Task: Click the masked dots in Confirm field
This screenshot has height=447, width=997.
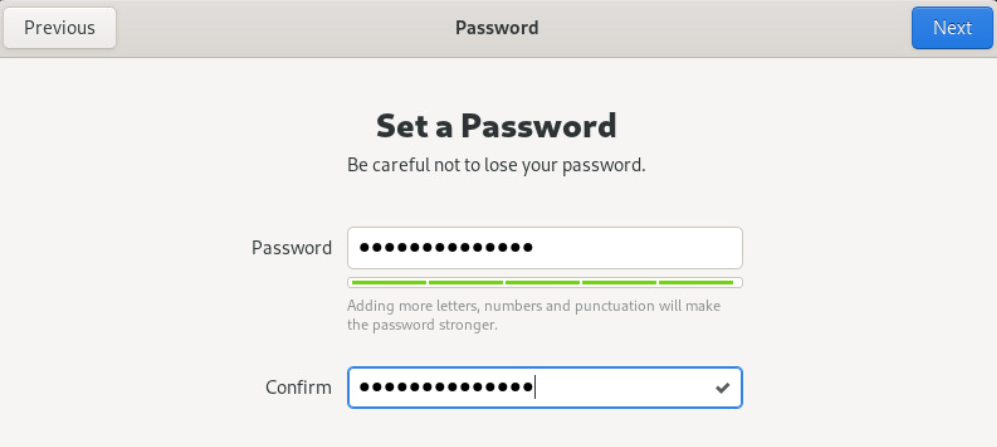Action: 445,388
